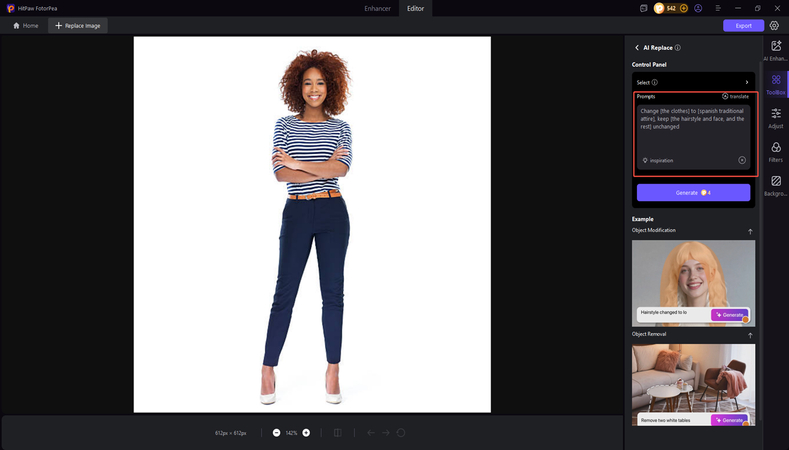The image size is (789, 450).
Task: Click the zoom out minus button
Action: coord(277,432)
